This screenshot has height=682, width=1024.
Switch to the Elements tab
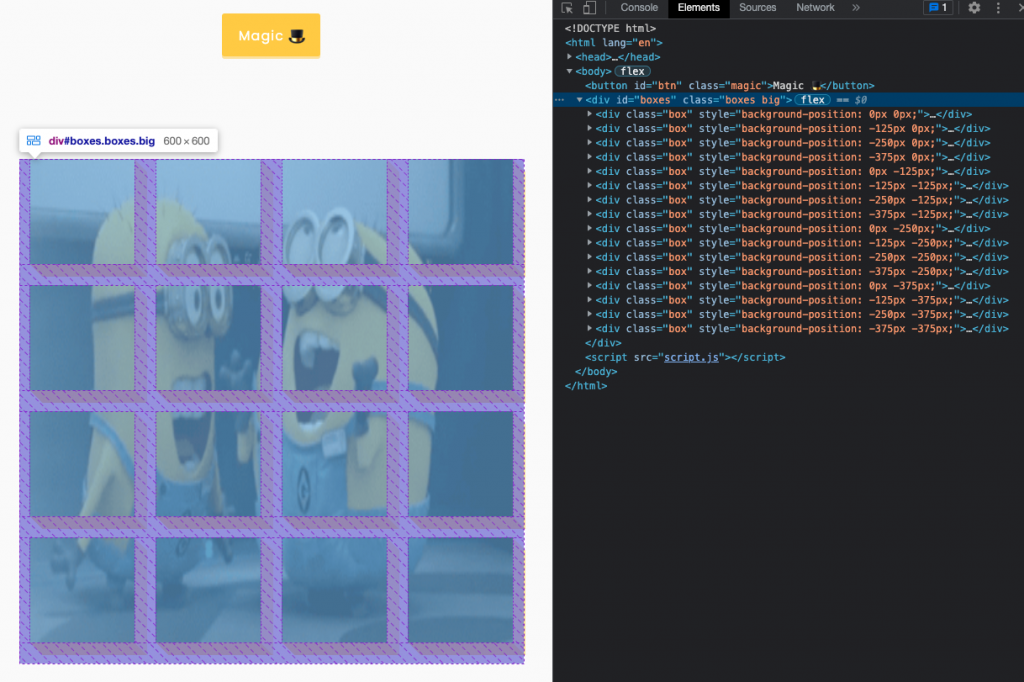click(x=698, y=8)
